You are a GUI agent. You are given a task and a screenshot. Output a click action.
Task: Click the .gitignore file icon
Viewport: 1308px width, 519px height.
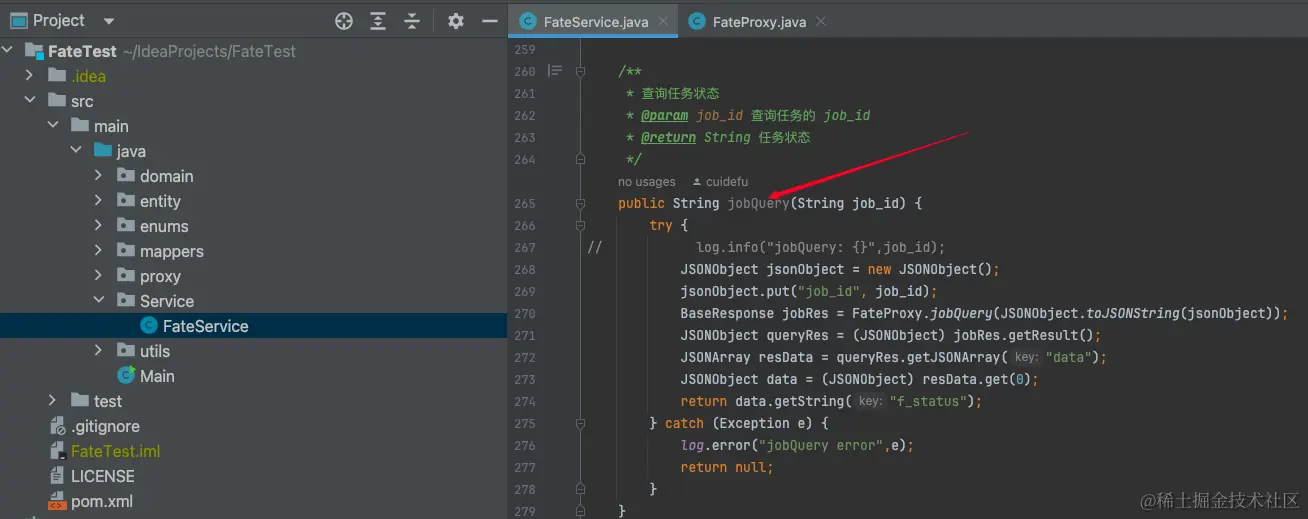click(57, 426)
